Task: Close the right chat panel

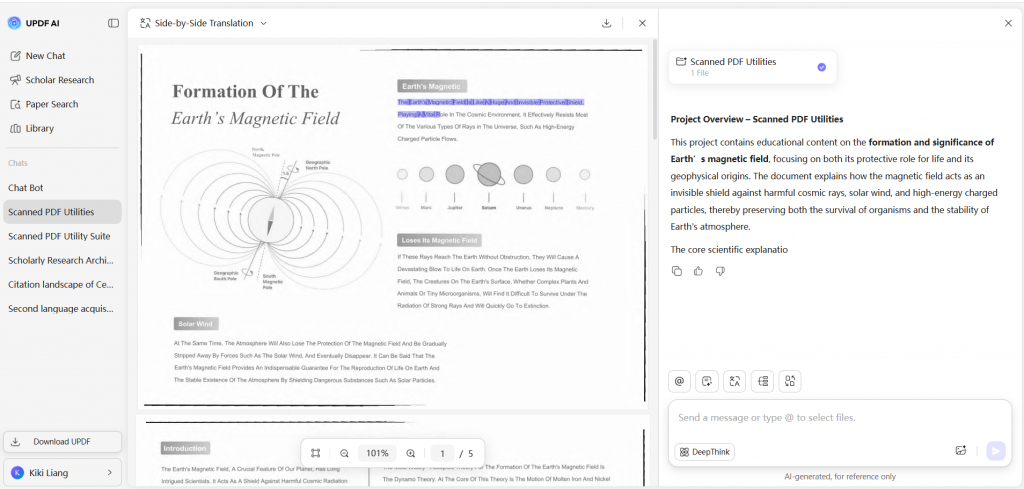Action: (x=1008, y=23)
